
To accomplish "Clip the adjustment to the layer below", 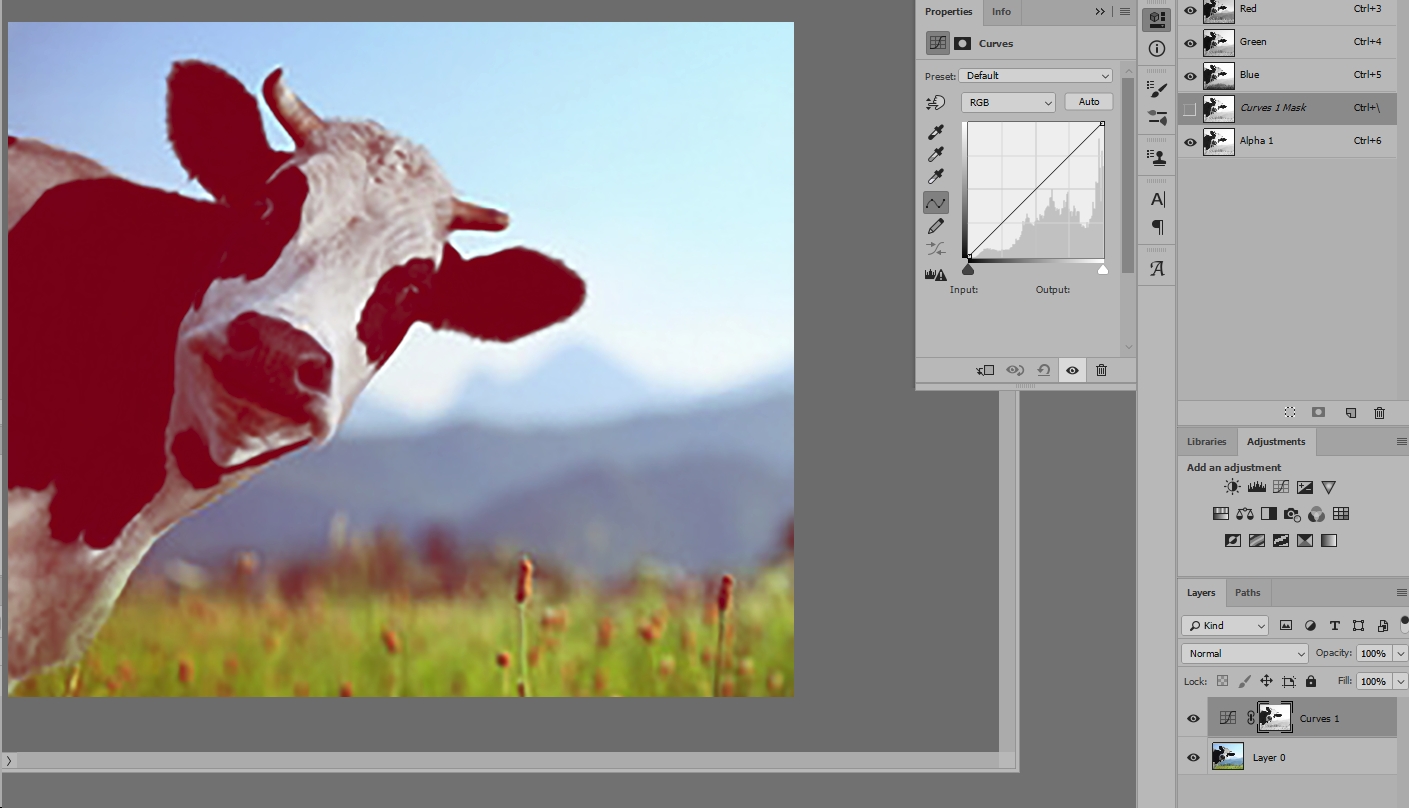I will [985, 370].
